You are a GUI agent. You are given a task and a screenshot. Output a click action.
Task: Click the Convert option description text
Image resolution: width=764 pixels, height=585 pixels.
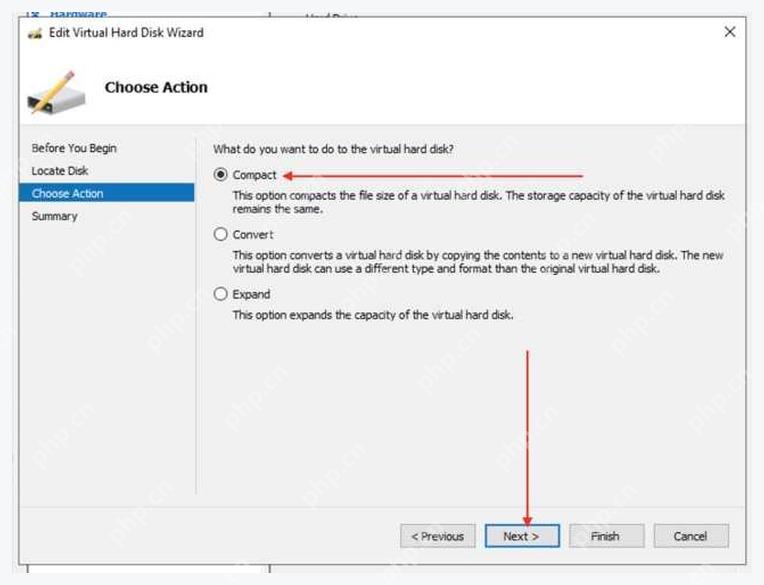click(x=478, y=262)
